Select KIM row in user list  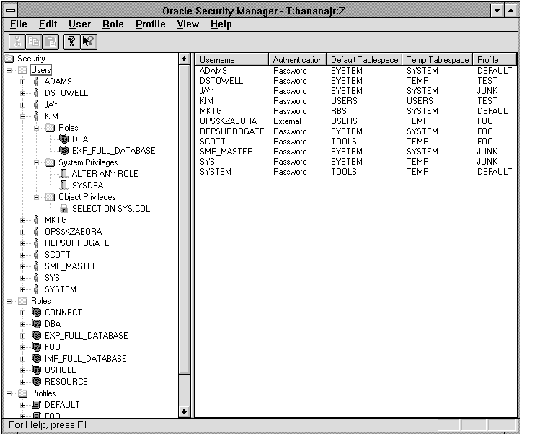tap(356, 101)
